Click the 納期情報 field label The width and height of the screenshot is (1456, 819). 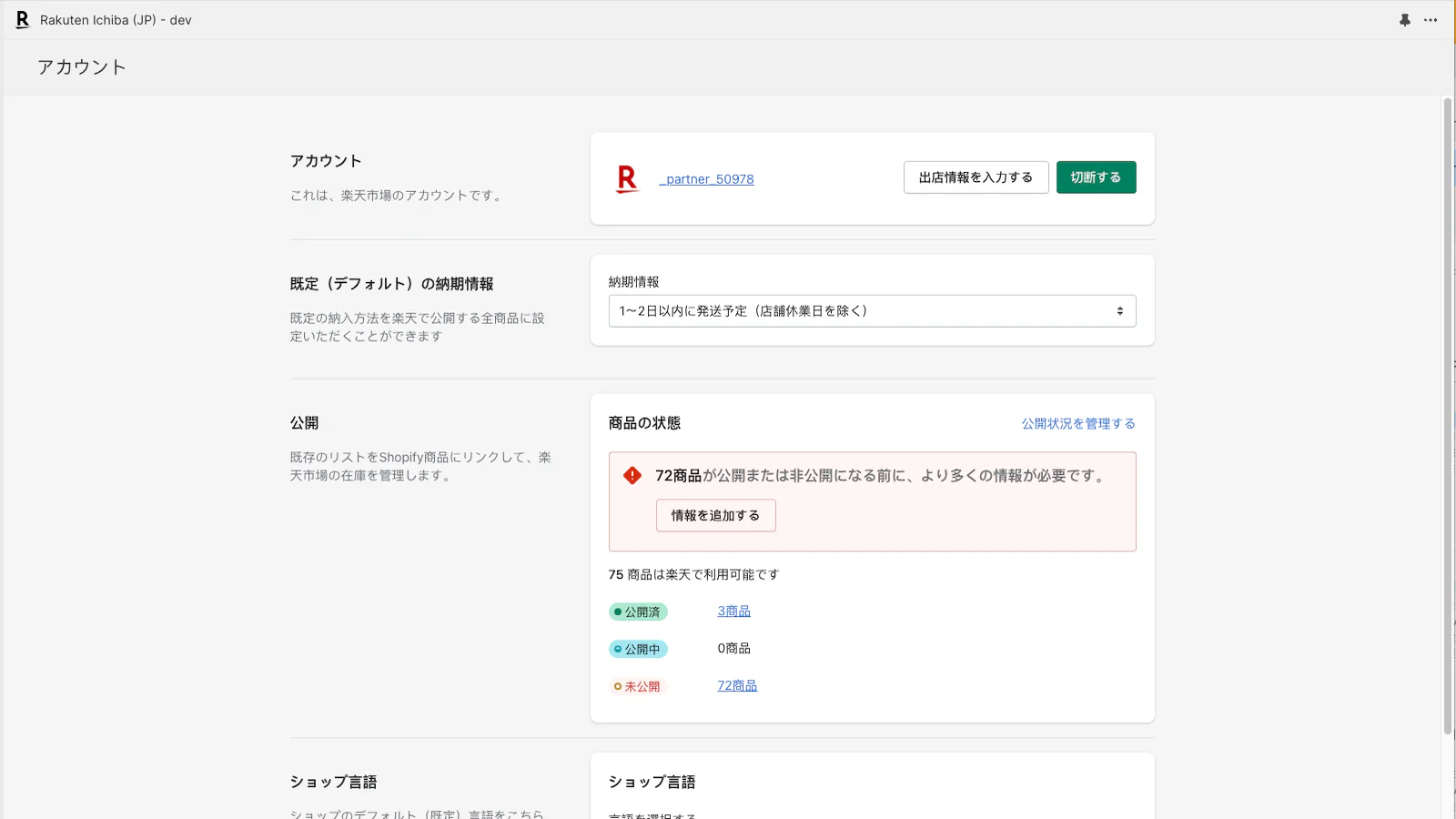(634, 282)
